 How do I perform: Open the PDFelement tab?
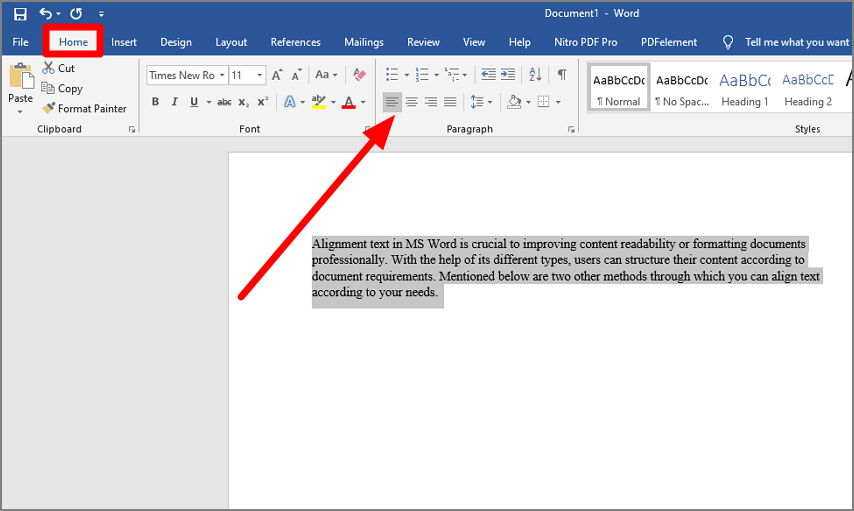(669, 42)
